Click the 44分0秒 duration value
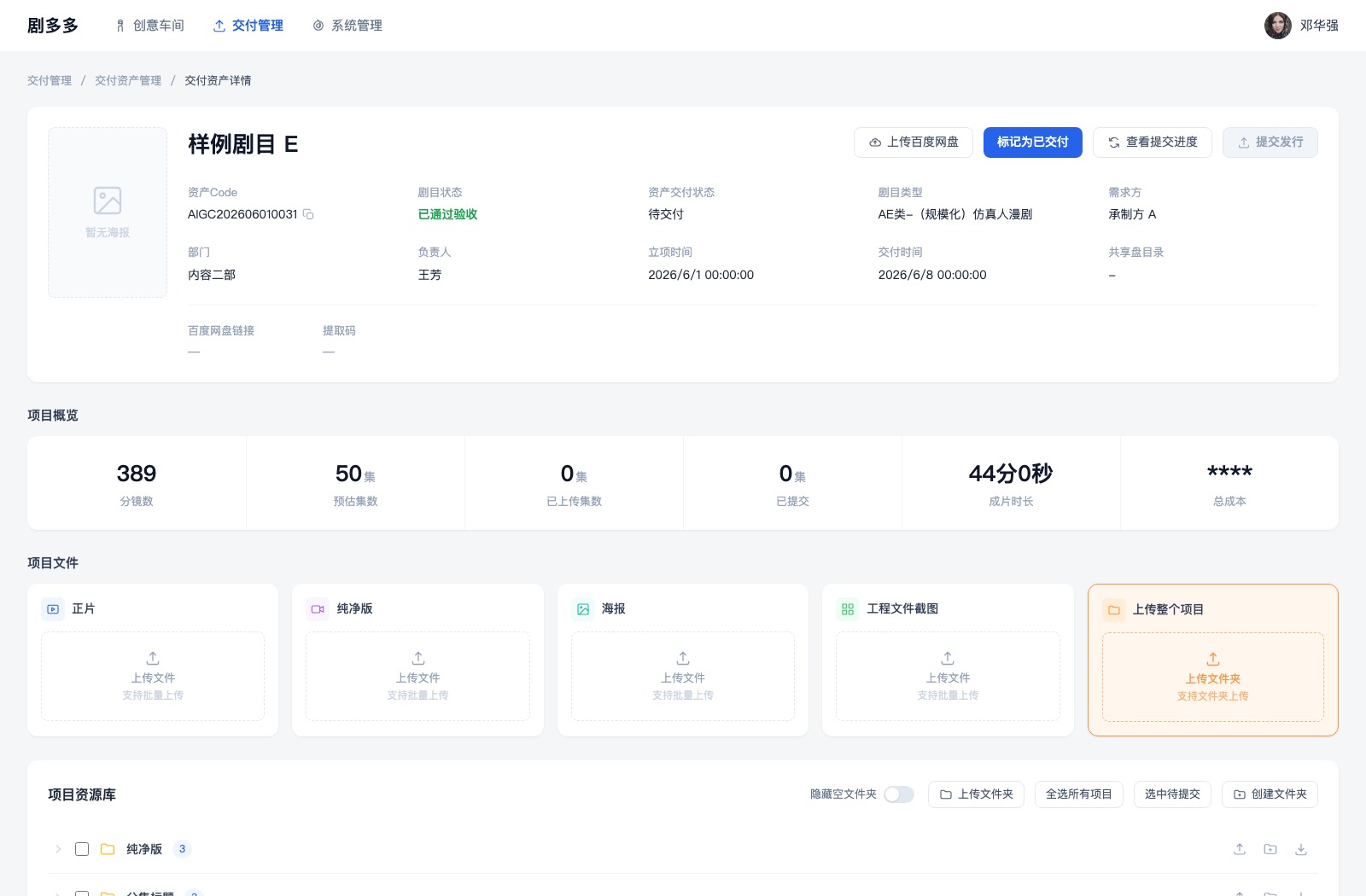Viewport: 1366px width, 896px height. pyautogui.click(x=1011, y=474)
